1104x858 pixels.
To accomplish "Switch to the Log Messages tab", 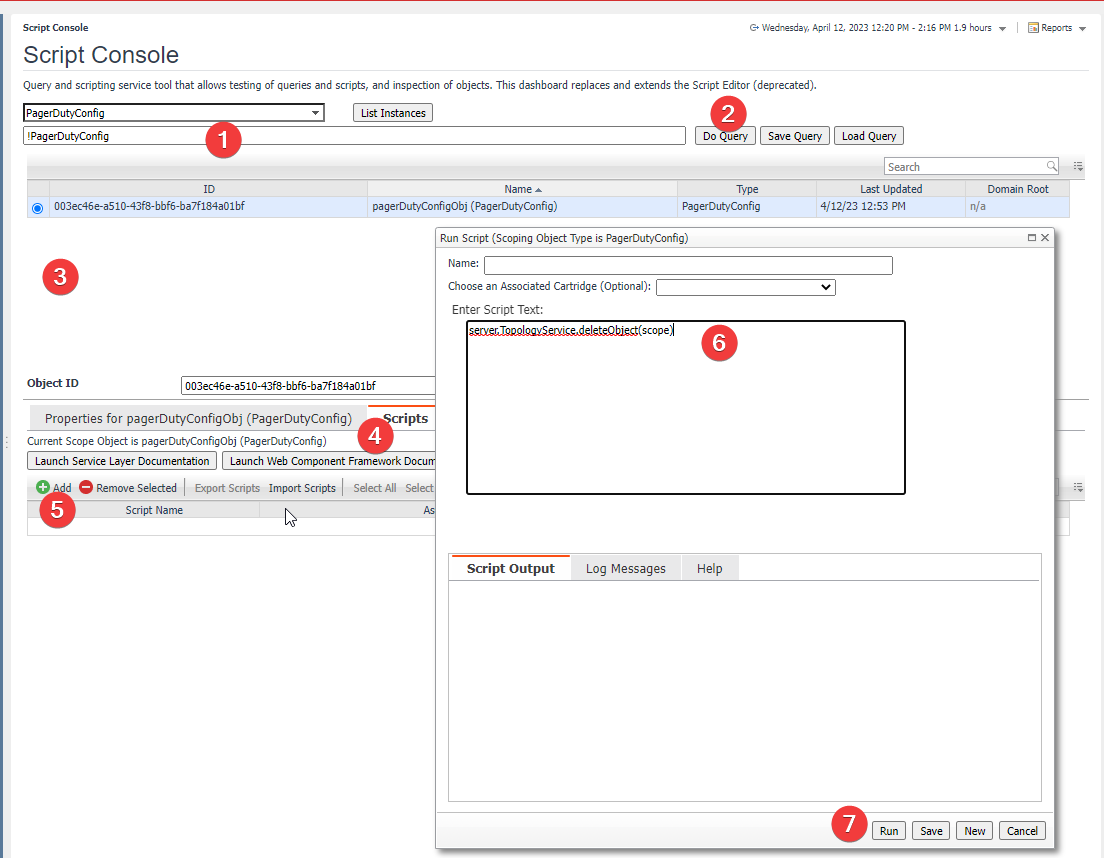I will [x=625, y=568].
